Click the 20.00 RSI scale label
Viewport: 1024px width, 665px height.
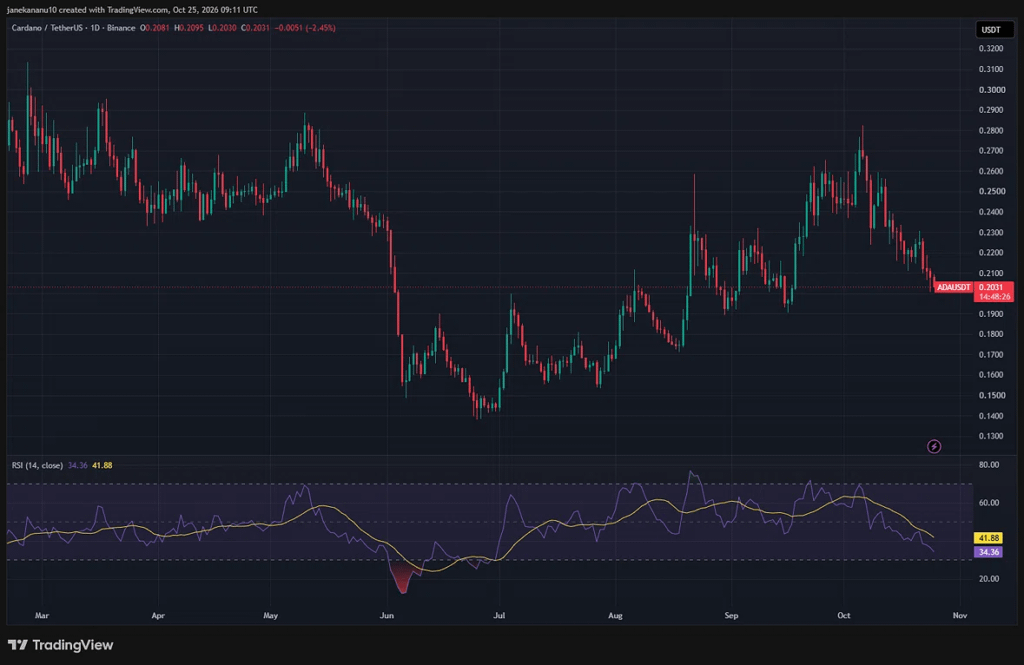[989, 578]
